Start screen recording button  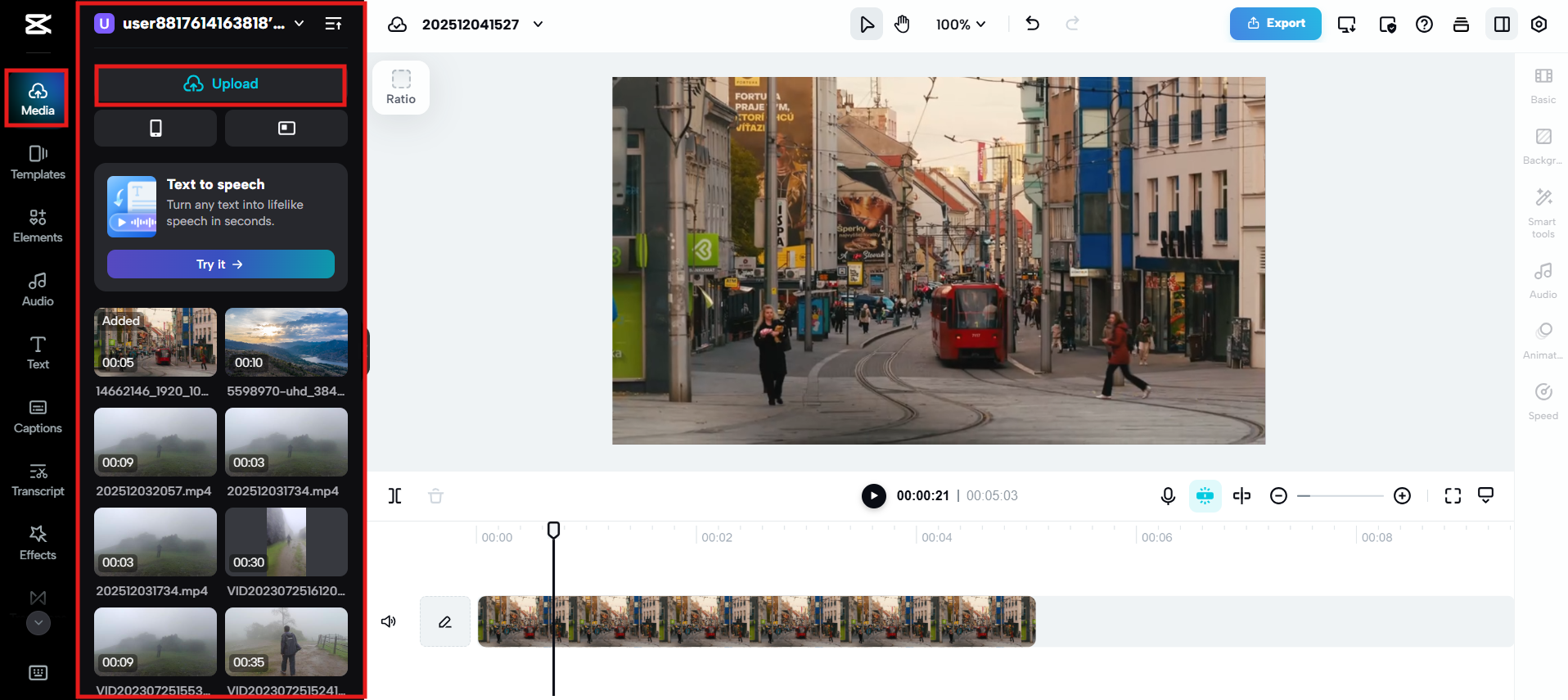point(286,129)
